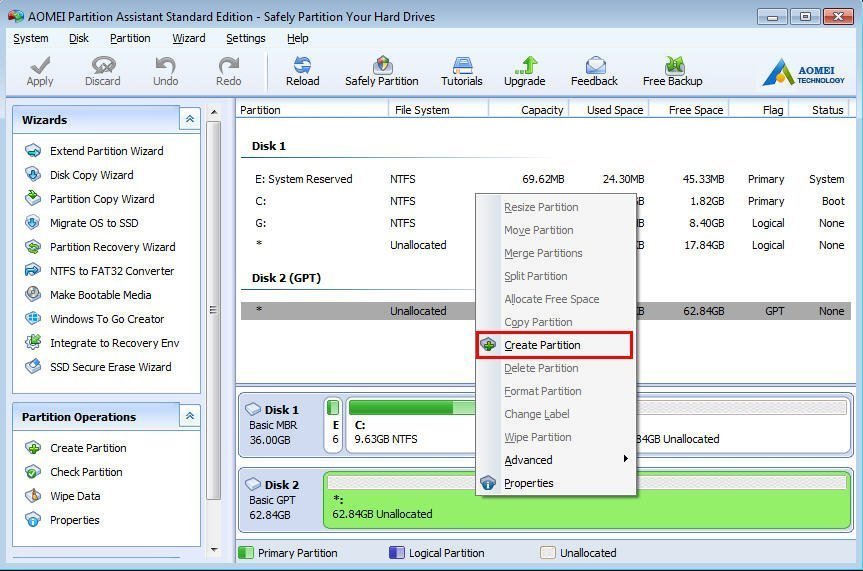Sort by the Partition column header

[x=312, y=110]
